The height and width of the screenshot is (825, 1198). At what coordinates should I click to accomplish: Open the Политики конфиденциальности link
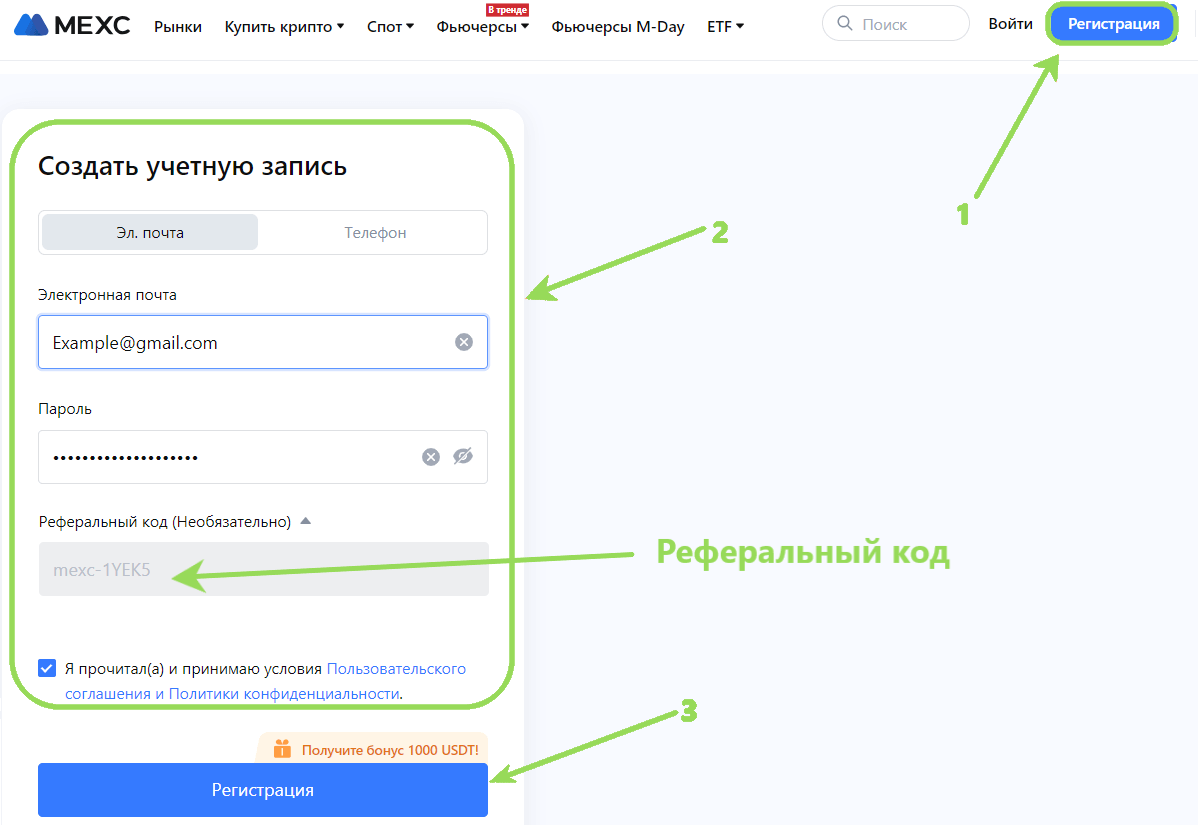(x=284, y=694)
